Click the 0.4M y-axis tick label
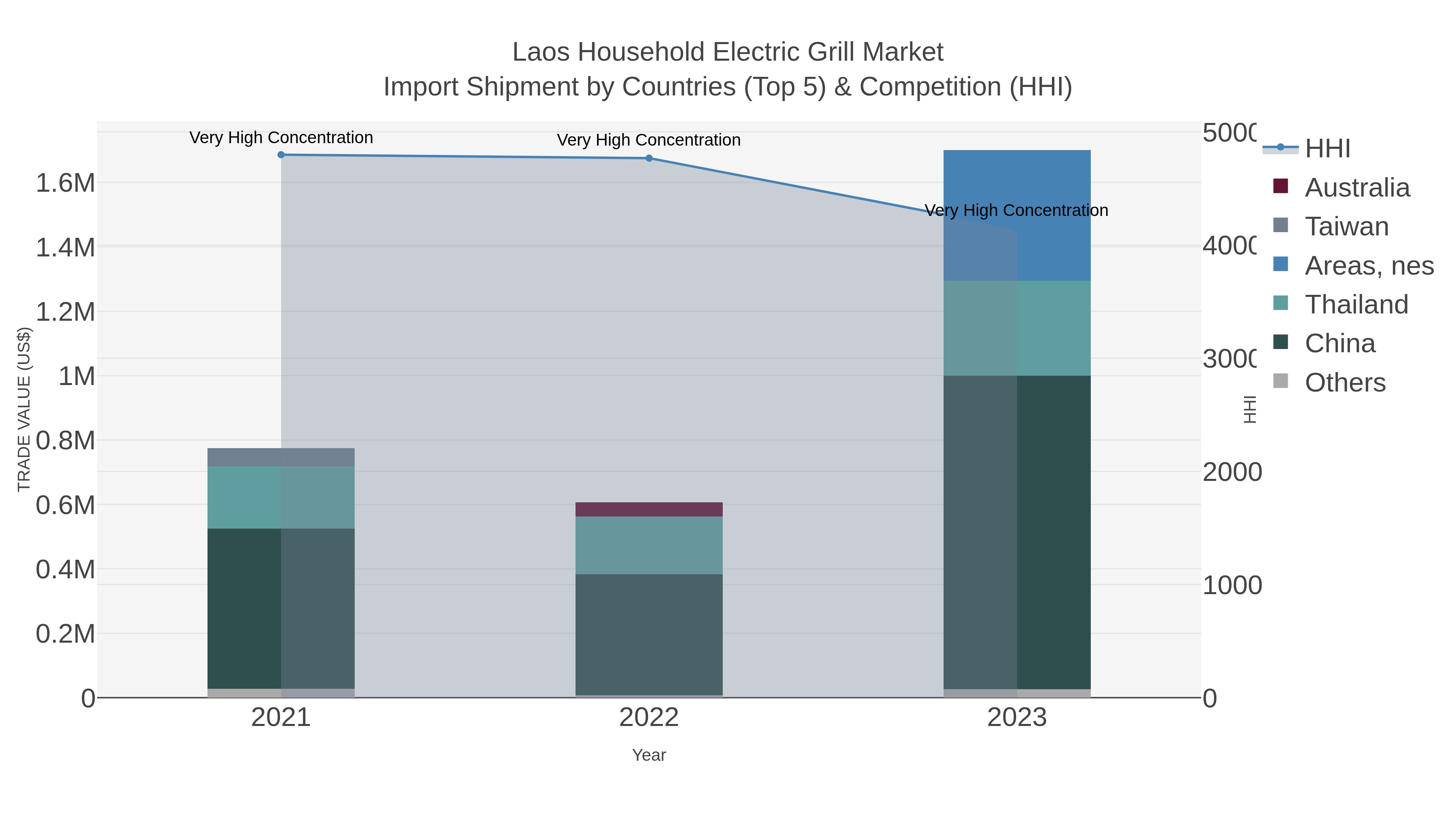Screen dimensions: 1456x819 (66, 569)
